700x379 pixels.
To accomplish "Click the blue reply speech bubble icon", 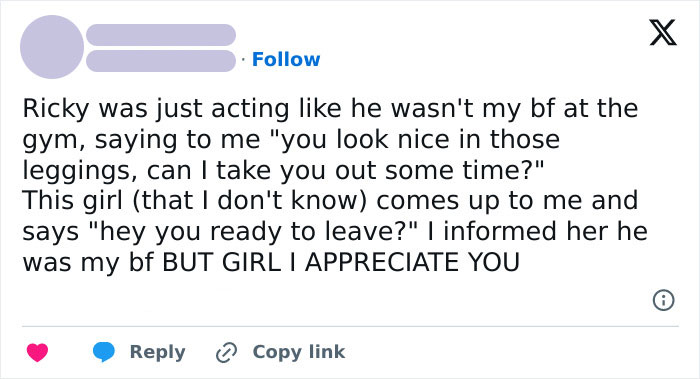I will [x=104, y=352].
